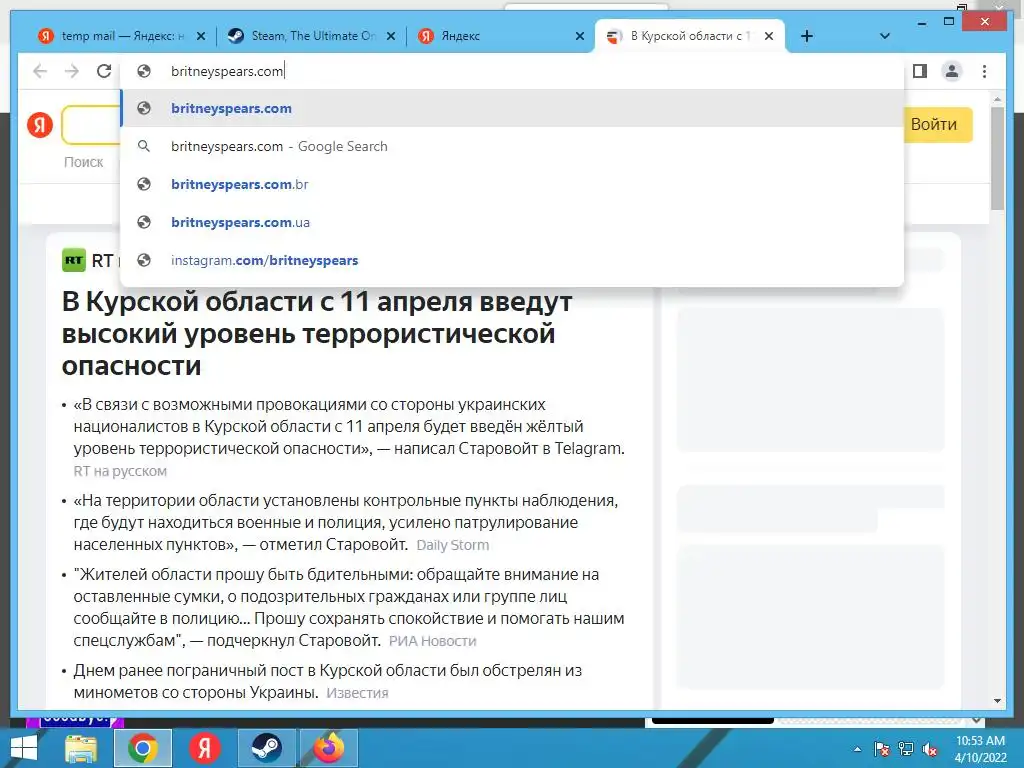Close the Steam tab
The width and height of the screenshot is (1024, 768).
tap(391, 37)
